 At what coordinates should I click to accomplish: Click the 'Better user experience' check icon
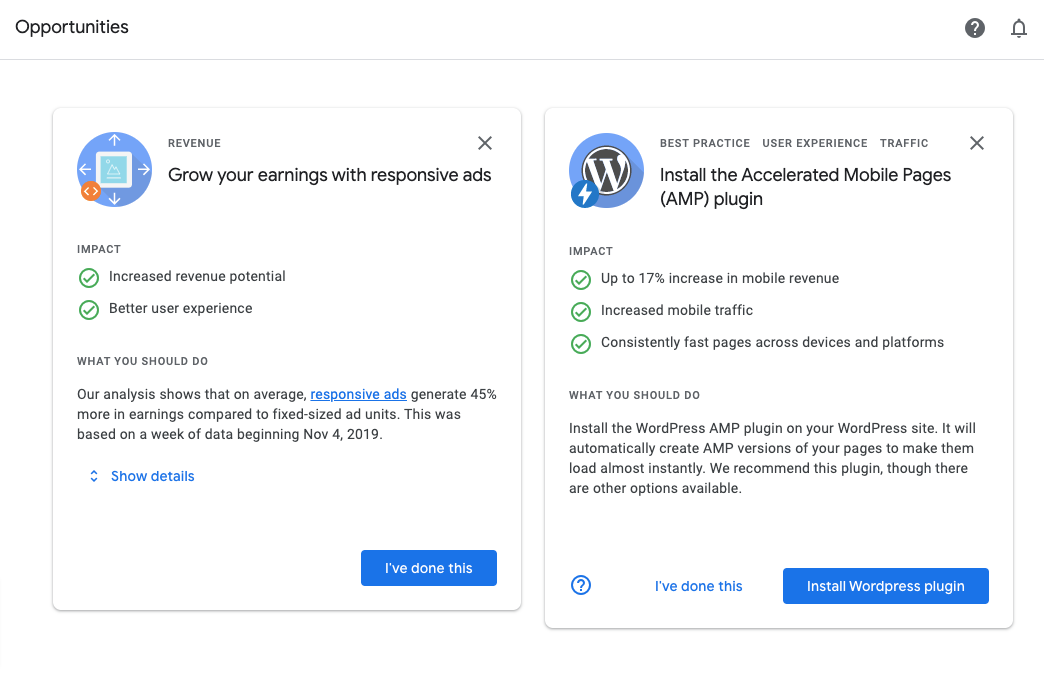pos(89,309)
